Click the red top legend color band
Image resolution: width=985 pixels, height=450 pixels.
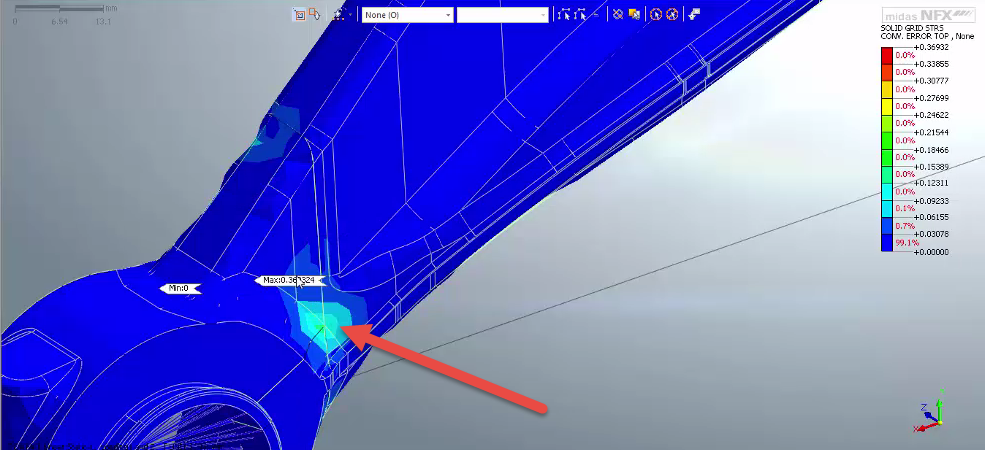click(887, 55)
